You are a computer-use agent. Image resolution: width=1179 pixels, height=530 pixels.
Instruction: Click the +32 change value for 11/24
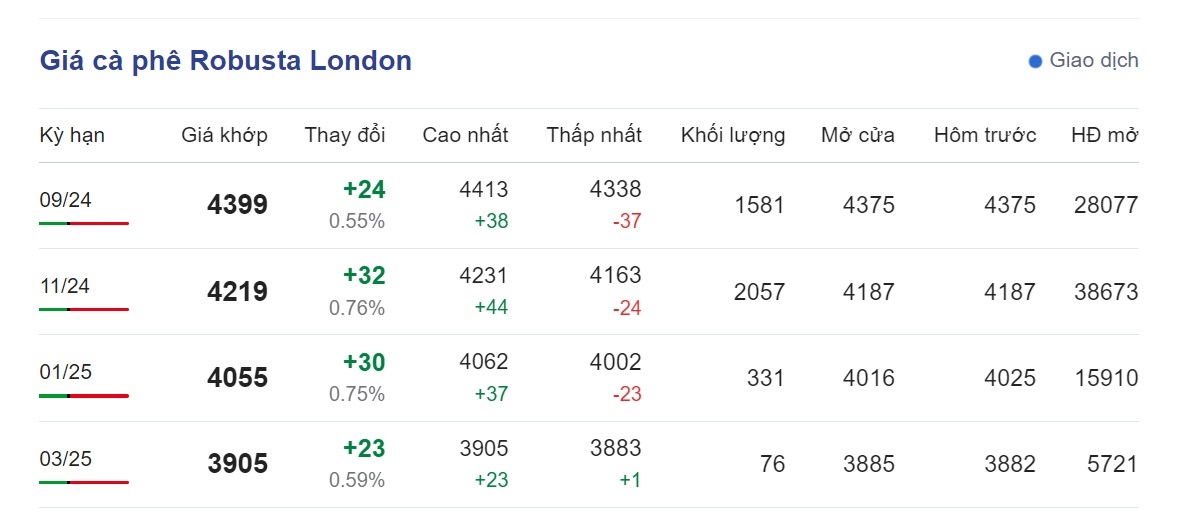364,276
